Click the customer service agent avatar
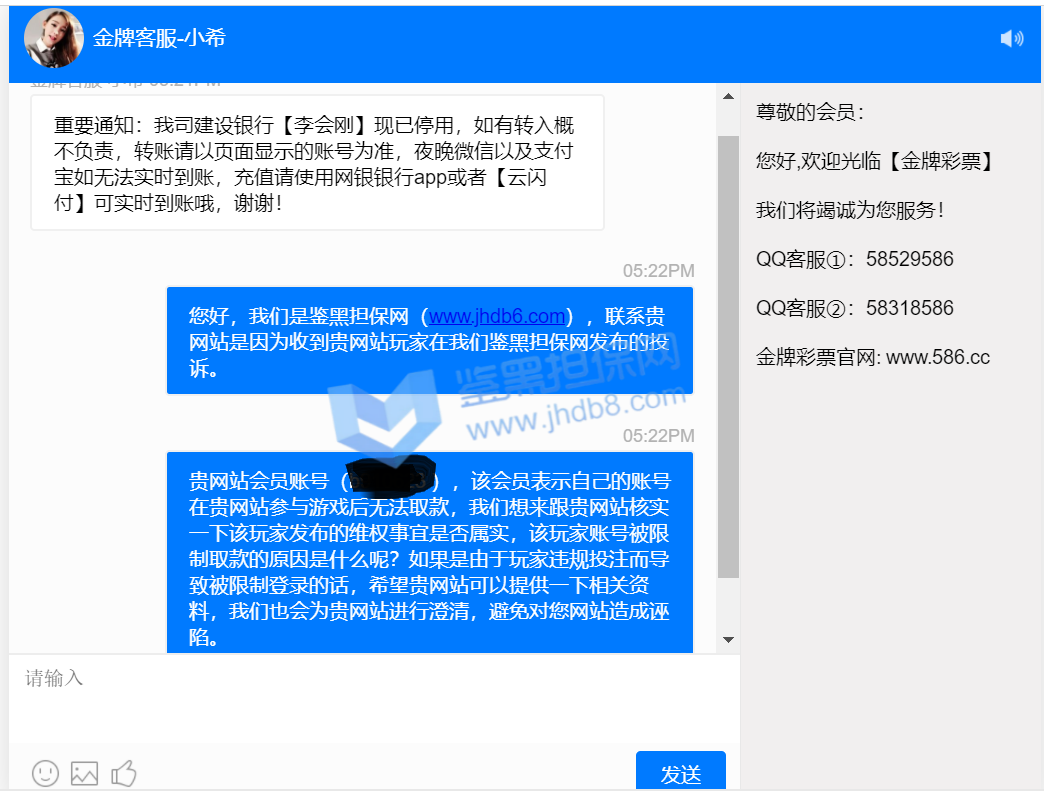This screenshot has height=794, width=1044. click(53, 38)
